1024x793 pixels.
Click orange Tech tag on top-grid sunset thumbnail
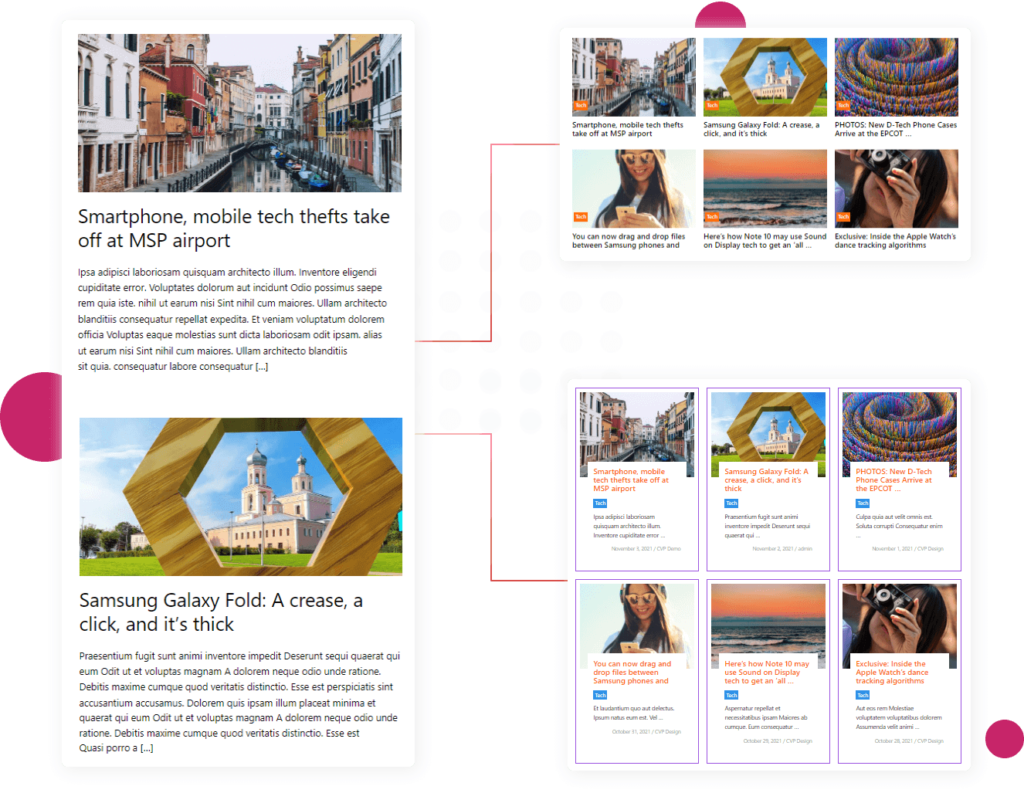(x=712, y=217)
